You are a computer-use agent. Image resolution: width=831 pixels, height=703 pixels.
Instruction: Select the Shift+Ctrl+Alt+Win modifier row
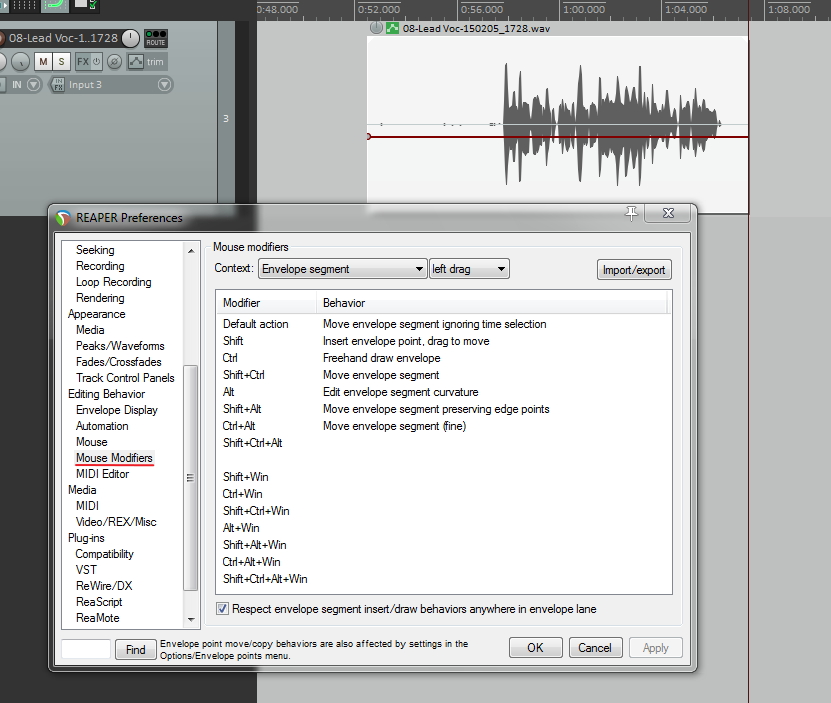point(443,578)
